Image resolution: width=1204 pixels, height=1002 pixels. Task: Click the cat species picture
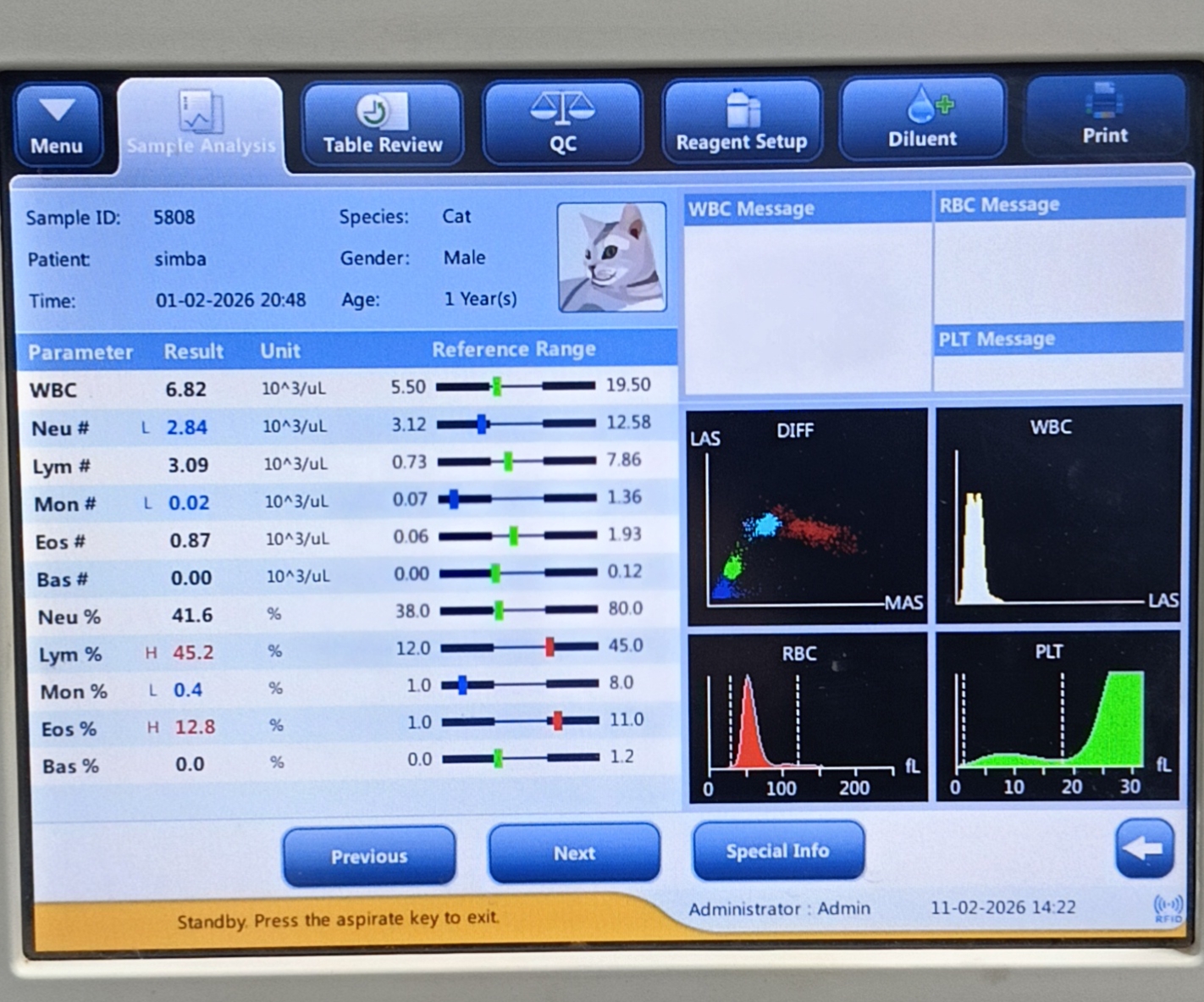pyautogui.click(x=611, y=257)
